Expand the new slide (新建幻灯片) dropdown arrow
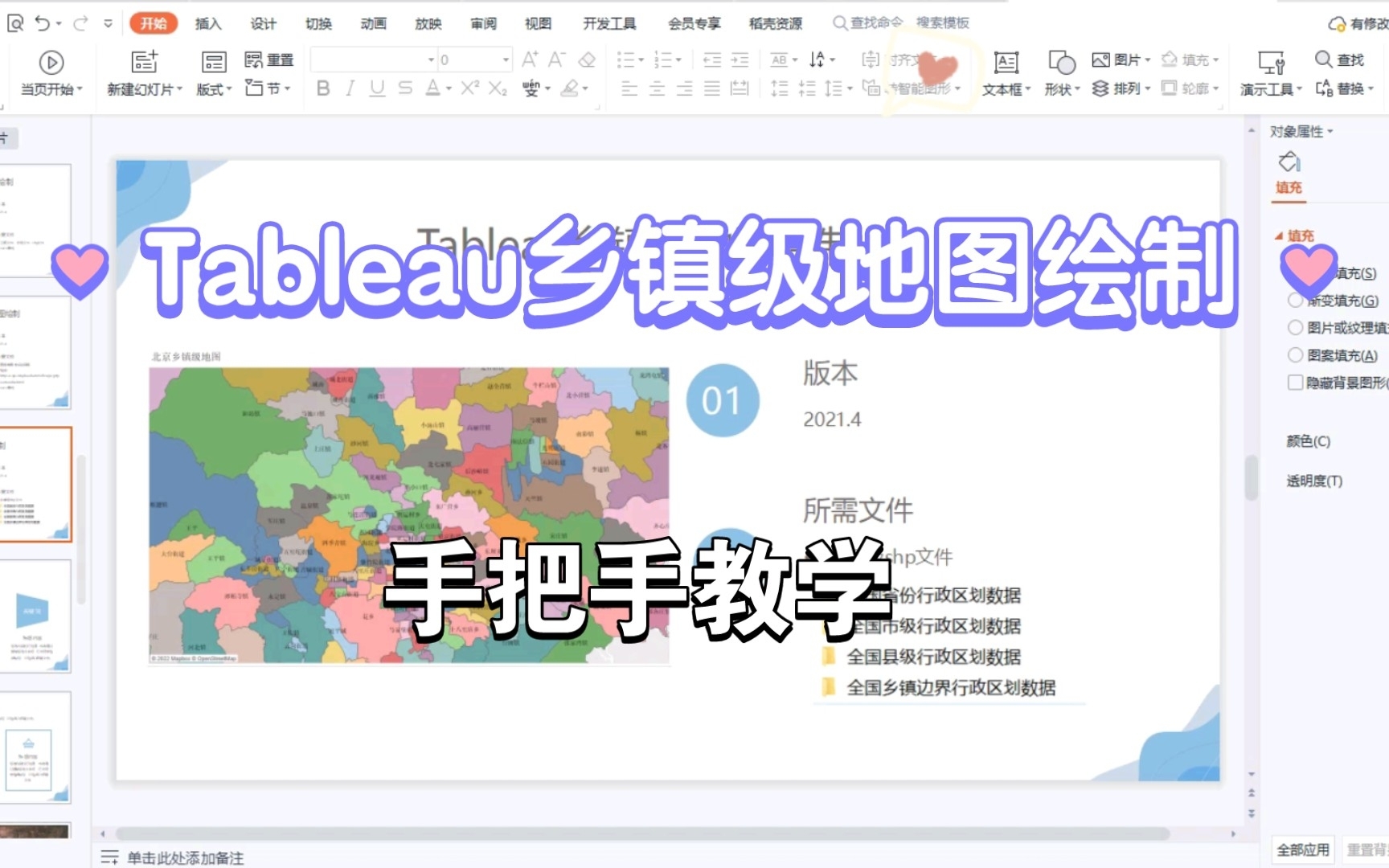The width and height of the screenshot is (1389, 868). 180,89
